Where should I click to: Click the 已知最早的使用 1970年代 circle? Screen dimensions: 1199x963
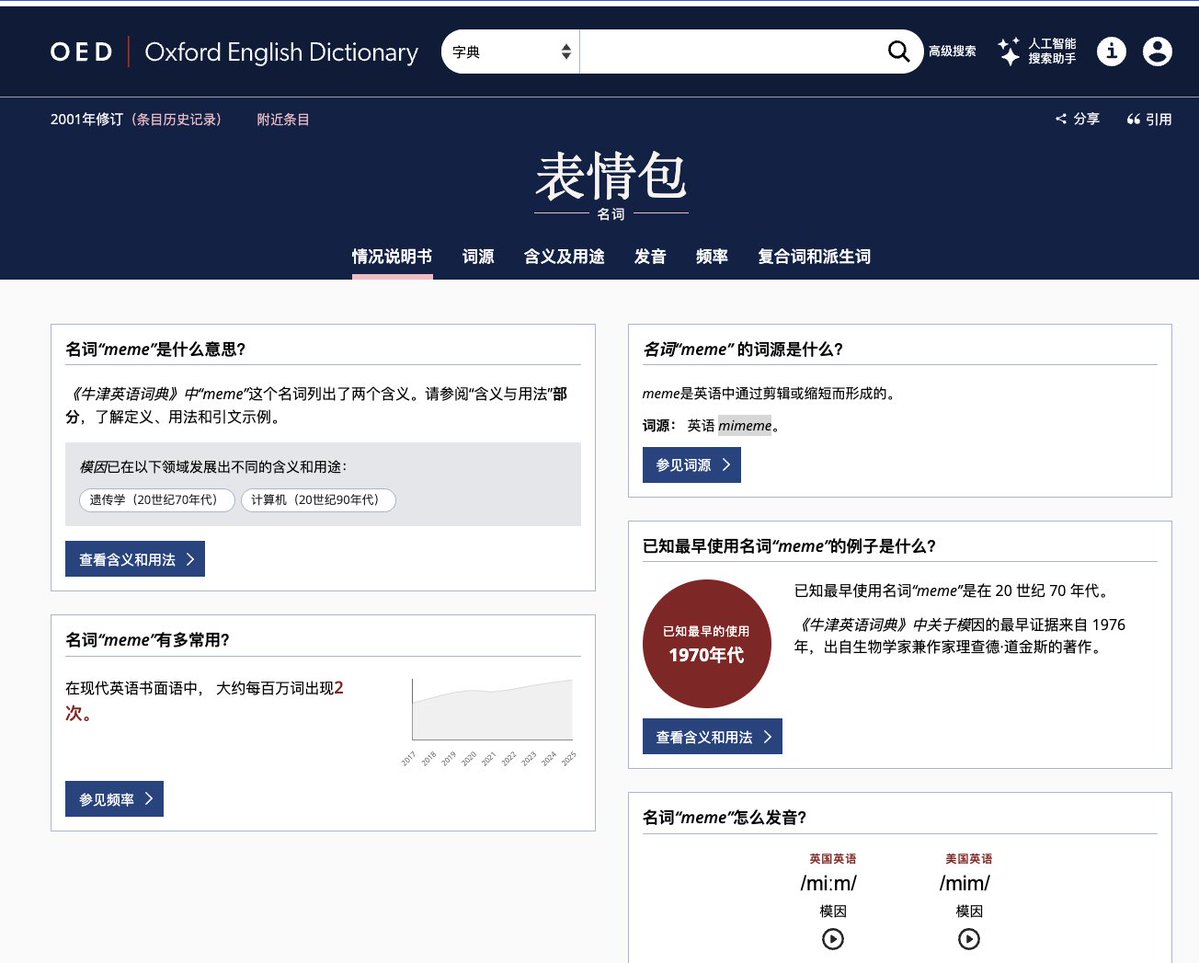click(x=707, y=643)
